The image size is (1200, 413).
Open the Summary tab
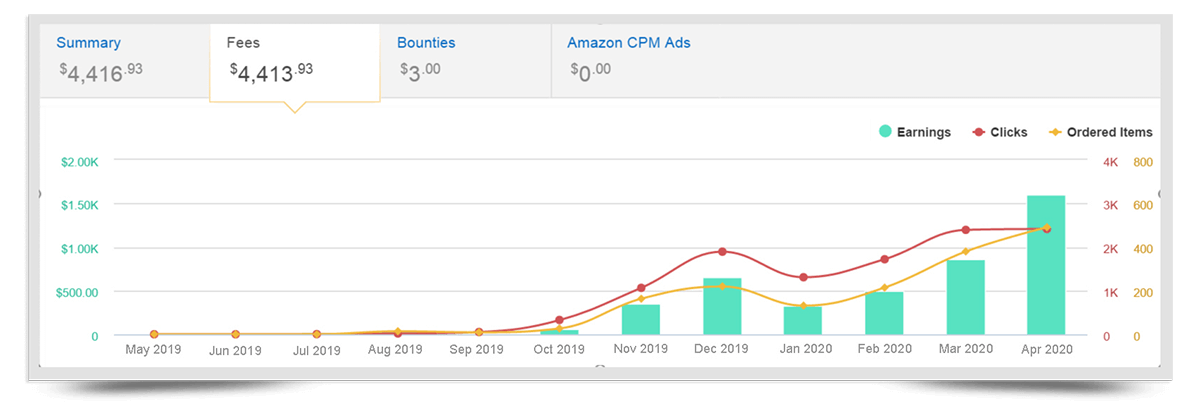pos(88,43)
